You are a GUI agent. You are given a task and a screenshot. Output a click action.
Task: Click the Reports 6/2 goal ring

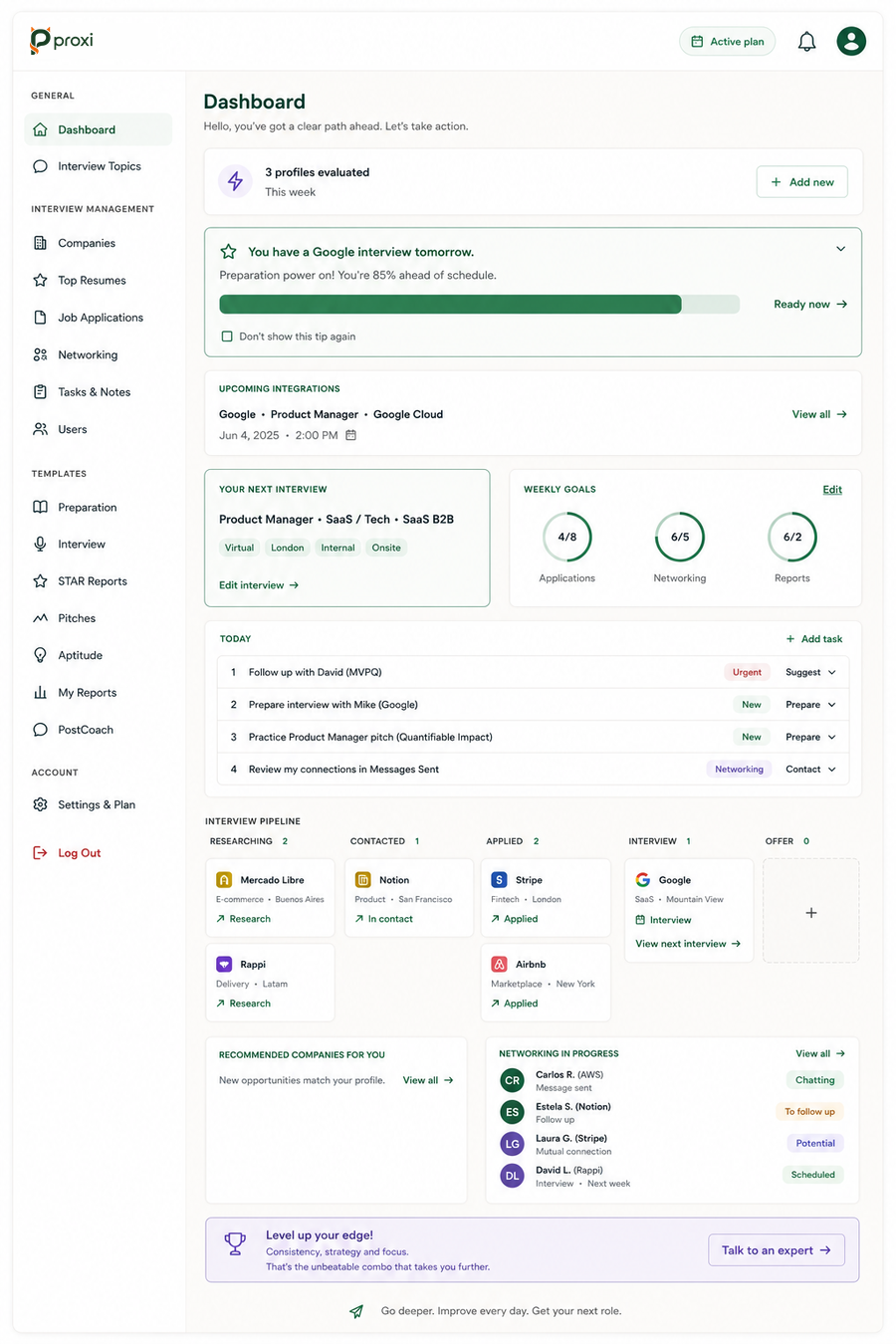click(792, 537)
